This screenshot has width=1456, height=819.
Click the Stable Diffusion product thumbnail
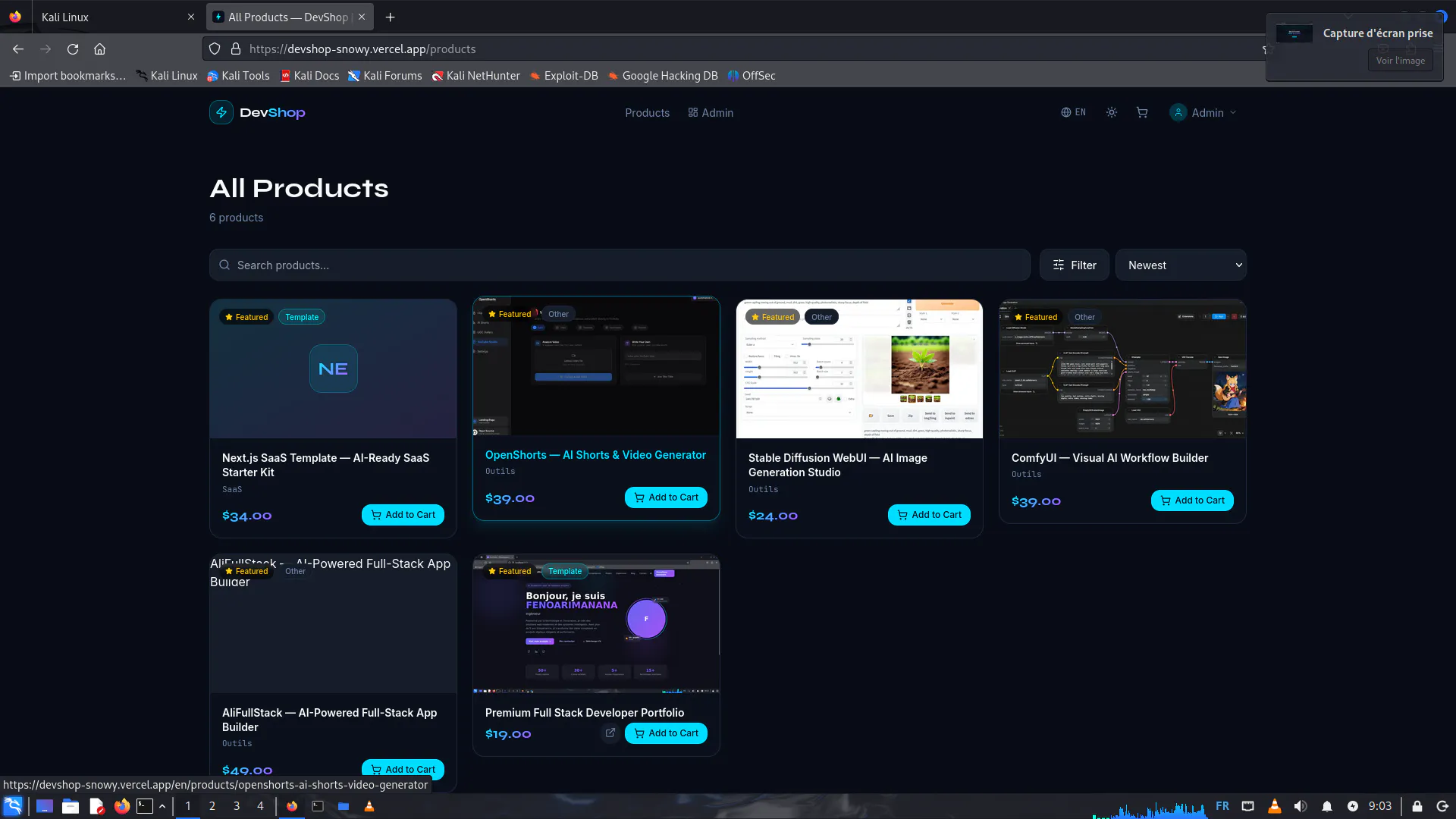(x=859, y=369)
